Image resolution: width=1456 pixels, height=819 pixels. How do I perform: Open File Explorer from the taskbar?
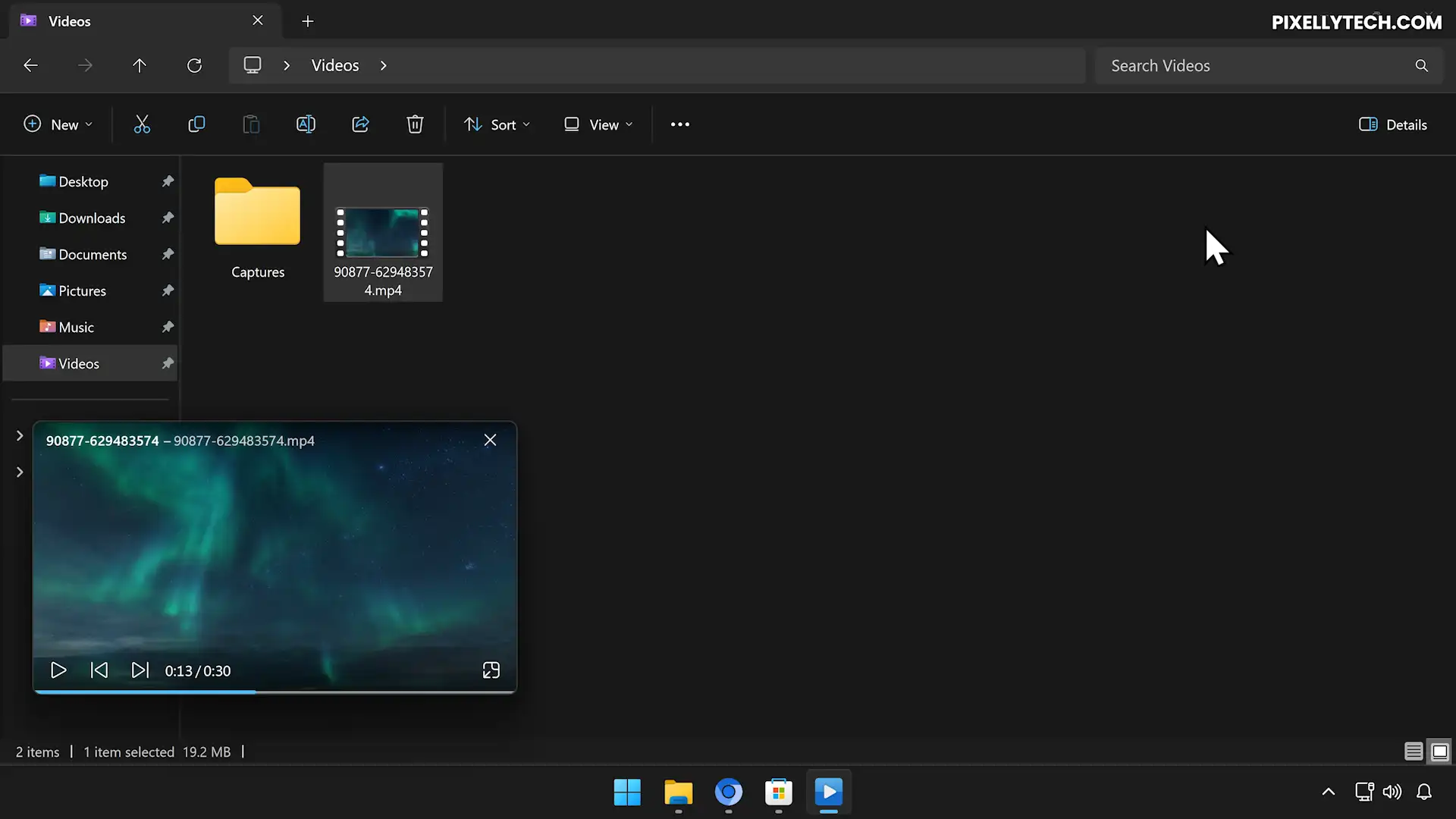(x=678, y=792)
